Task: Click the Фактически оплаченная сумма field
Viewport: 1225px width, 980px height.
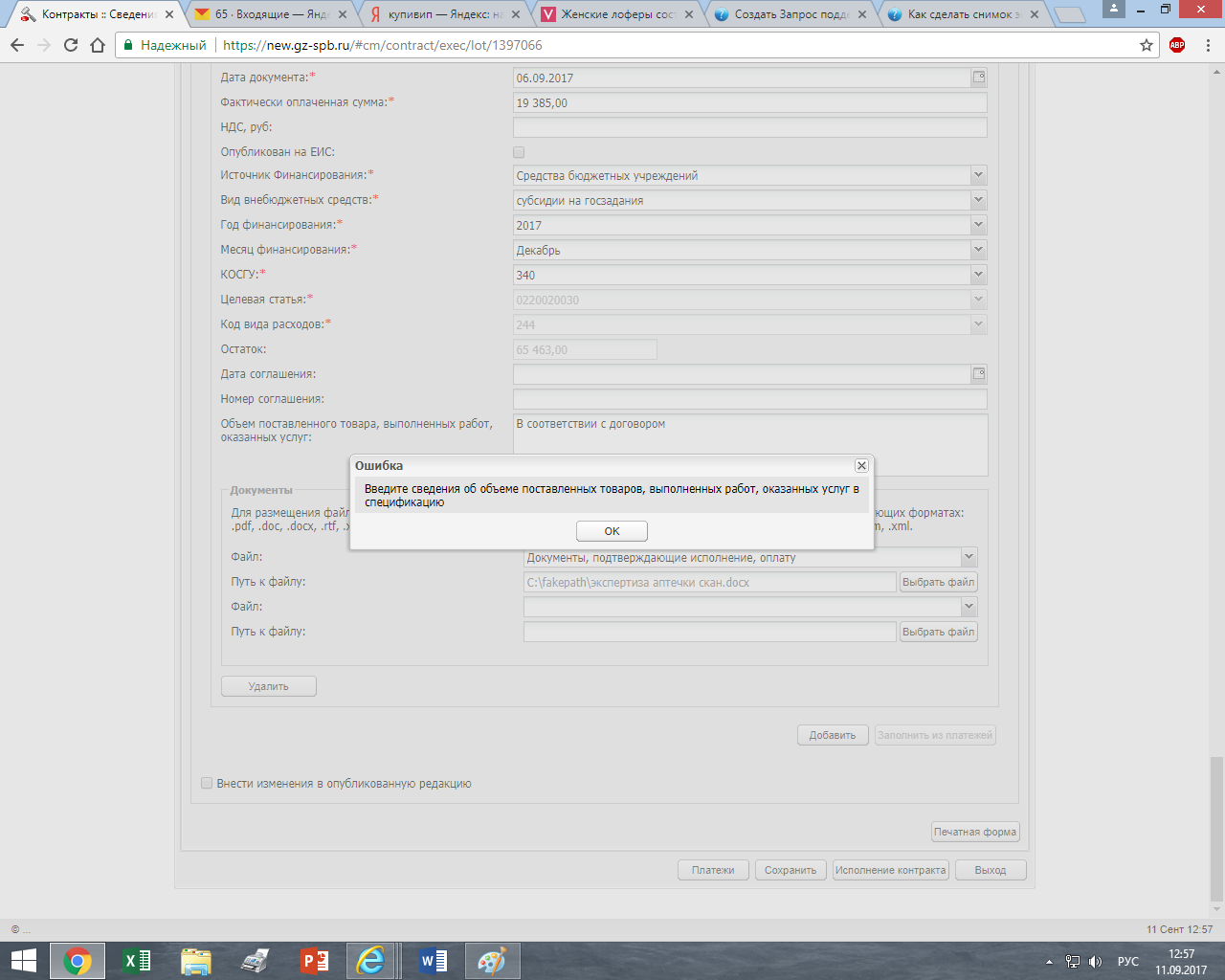Action: coord(750,102)
